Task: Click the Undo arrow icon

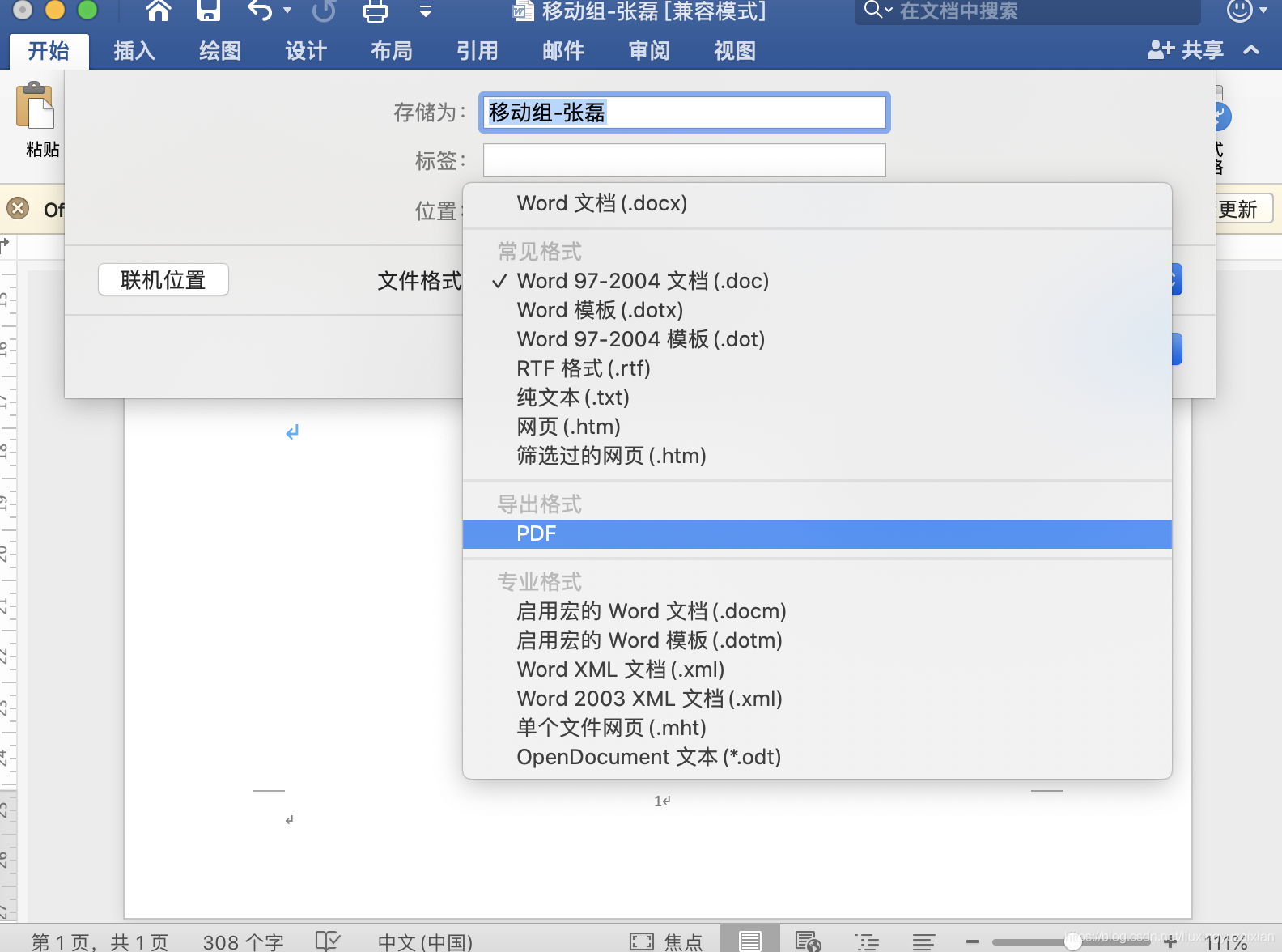Action: (x=260, y=11)
